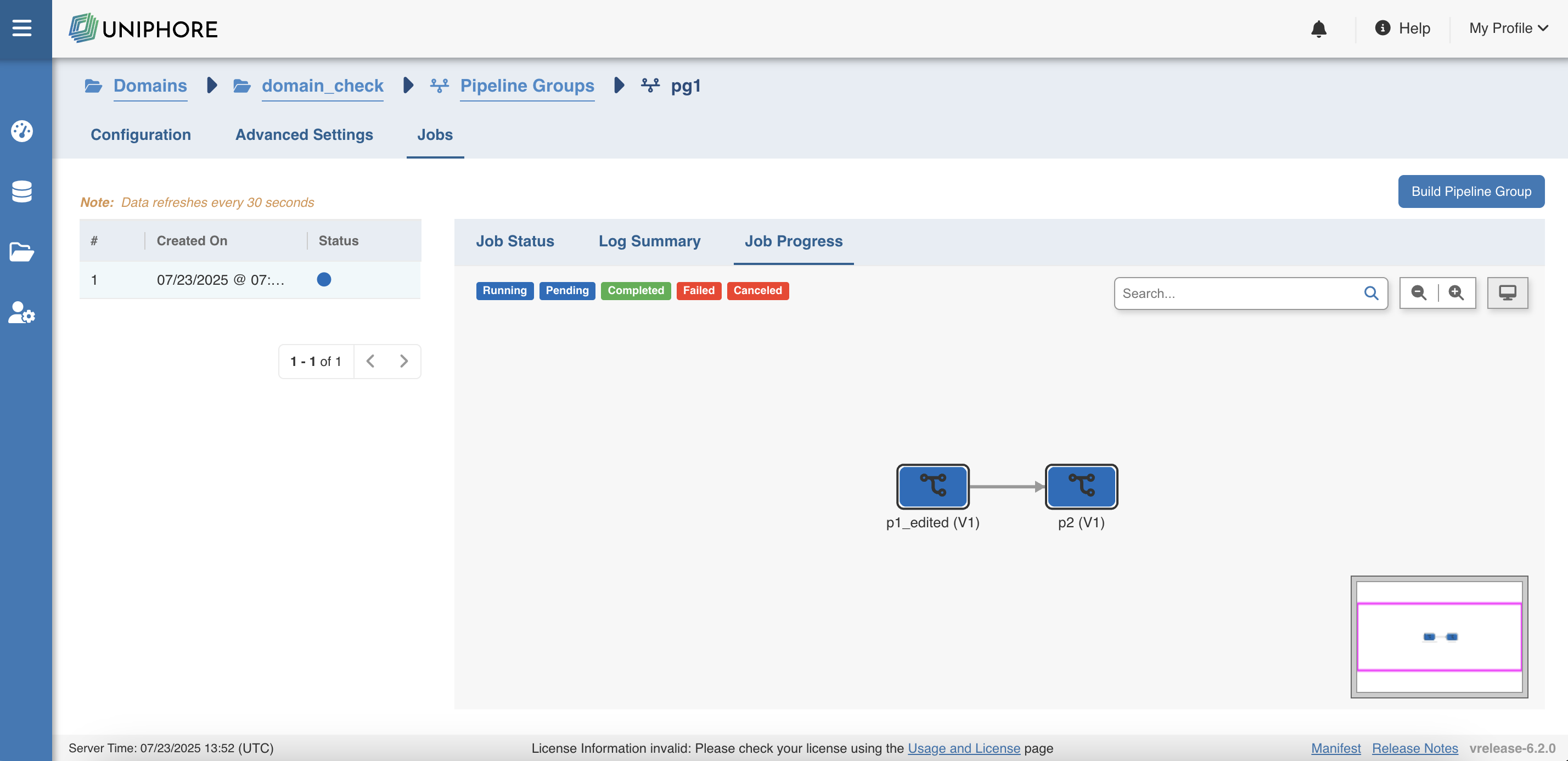Switch to the Configuration tab
This screenshot has width=1568, height=761.
tap(140, 135)
